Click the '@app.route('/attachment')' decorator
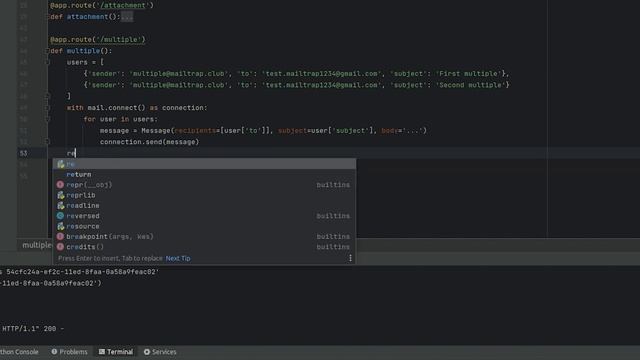This screenshot has height=360, width=640. (x=102, y=5)
